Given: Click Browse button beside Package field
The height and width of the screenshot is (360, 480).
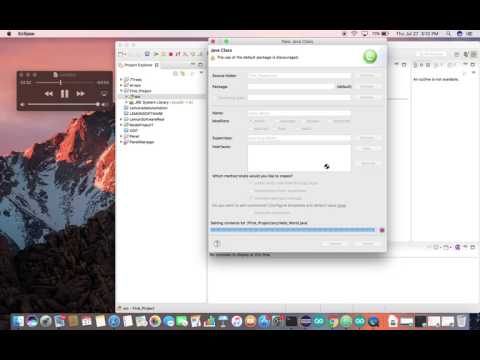Looking at the screenshot, I should click(x=367, y=87).
